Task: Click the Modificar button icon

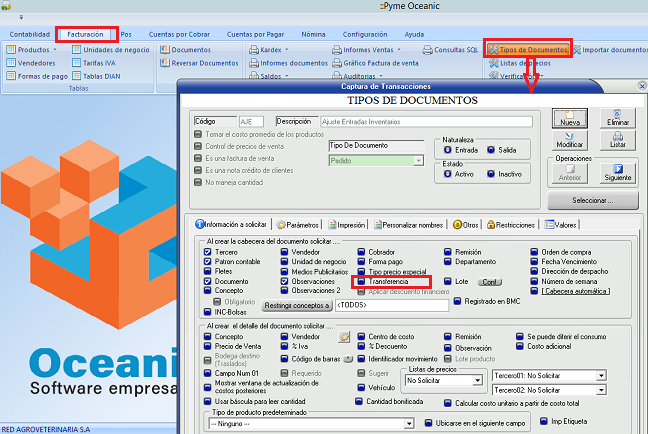Action: (569, 140)
